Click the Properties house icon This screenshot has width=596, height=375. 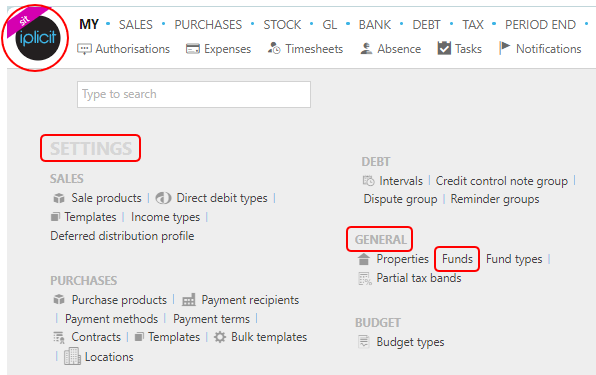coord(364,259)
